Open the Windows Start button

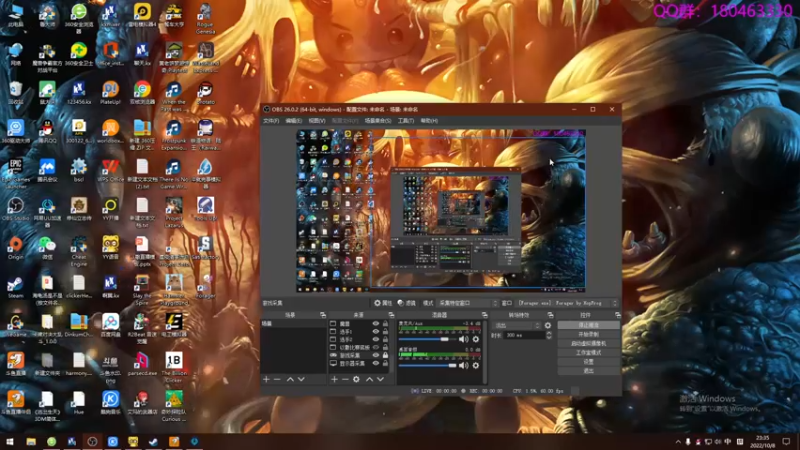[10, 442]
